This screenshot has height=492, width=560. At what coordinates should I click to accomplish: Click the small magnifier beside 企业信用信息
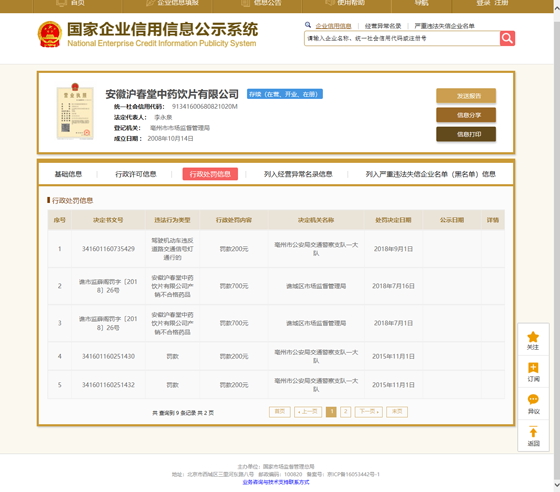tap(308, 25)
